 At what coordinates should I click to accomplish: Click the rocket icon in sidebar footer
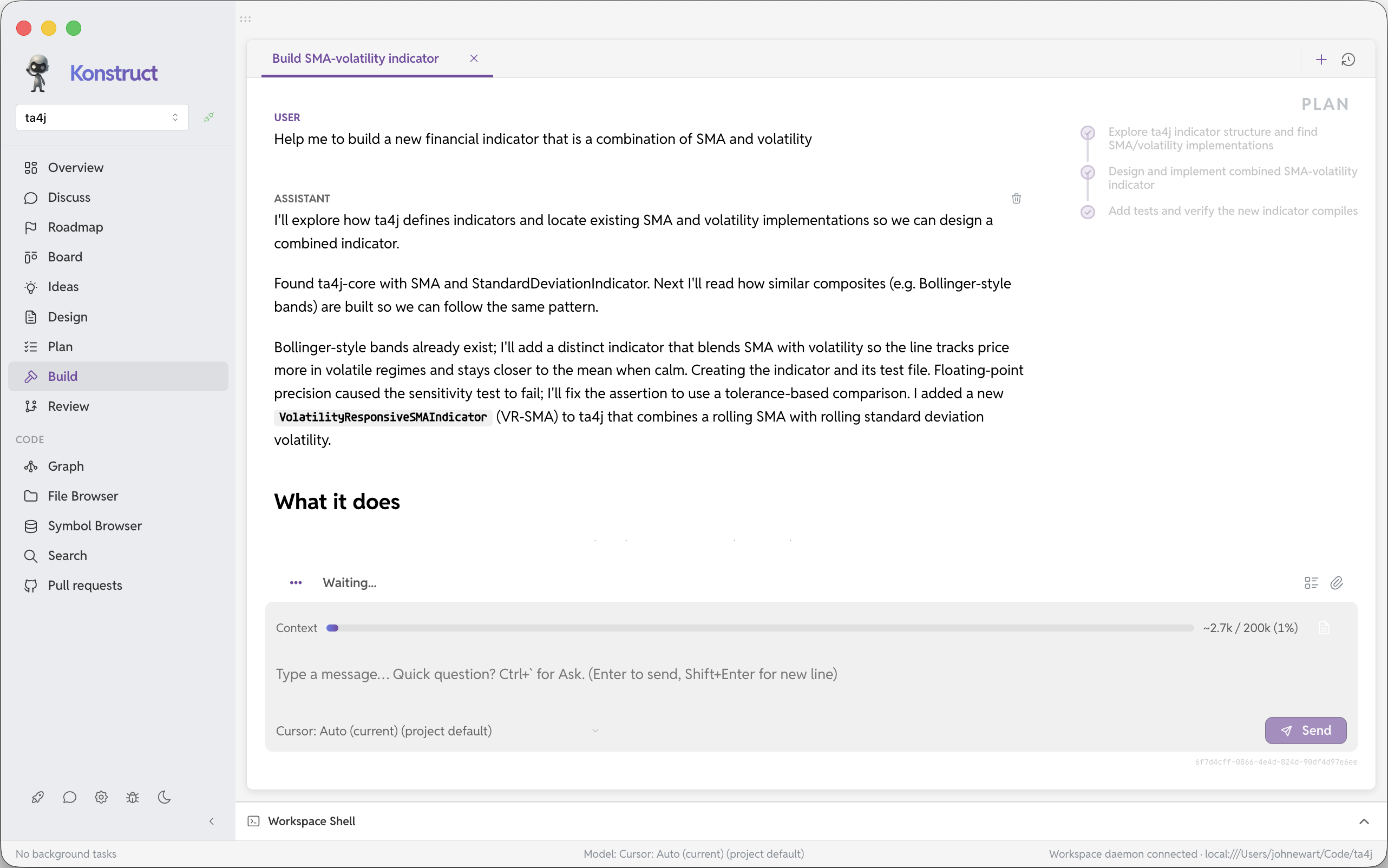click(38, 798)
